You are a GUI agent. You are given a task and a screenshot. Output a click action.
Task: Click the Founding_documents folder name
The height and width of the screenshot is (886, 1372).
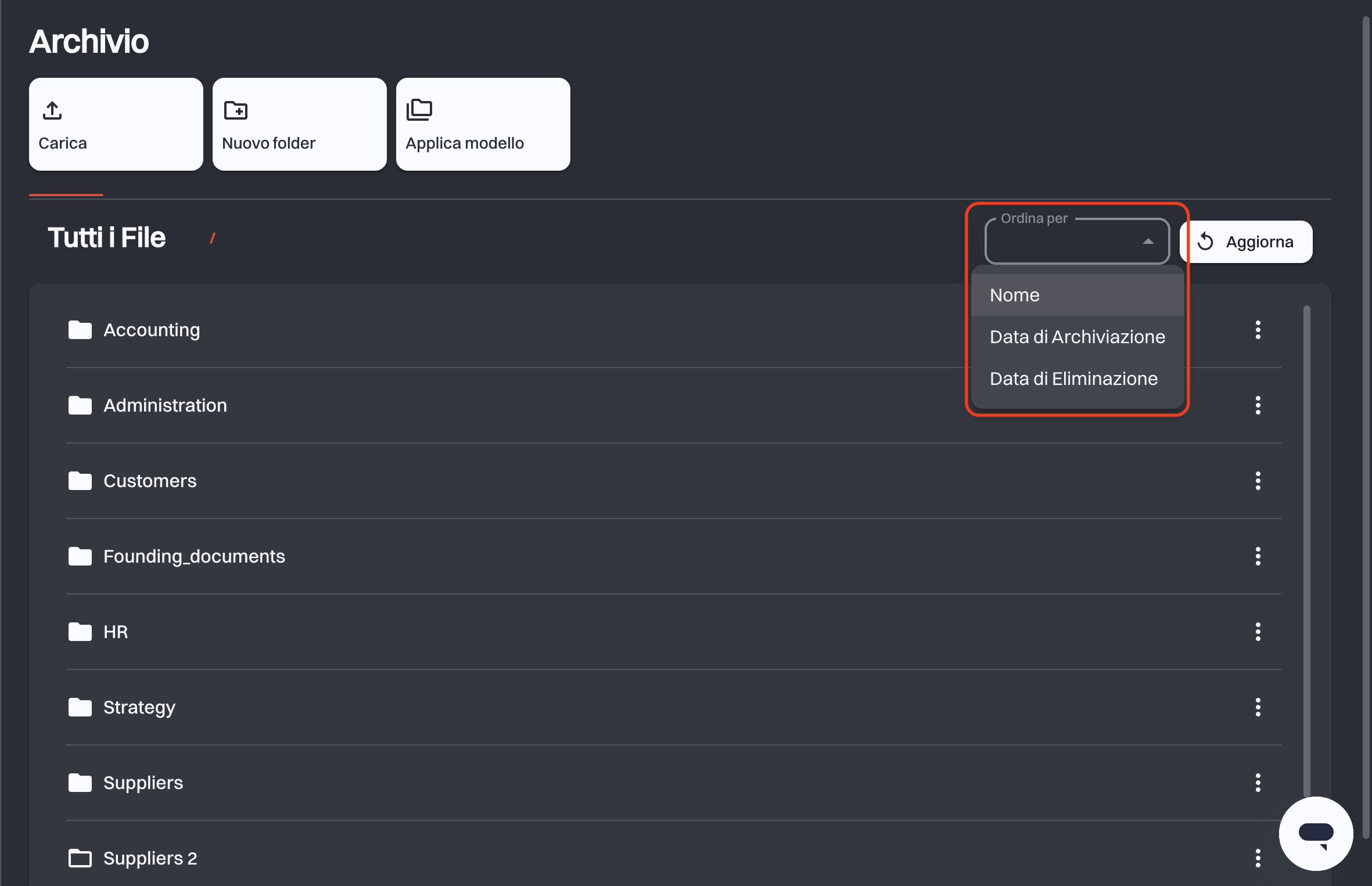coord(194,556)
